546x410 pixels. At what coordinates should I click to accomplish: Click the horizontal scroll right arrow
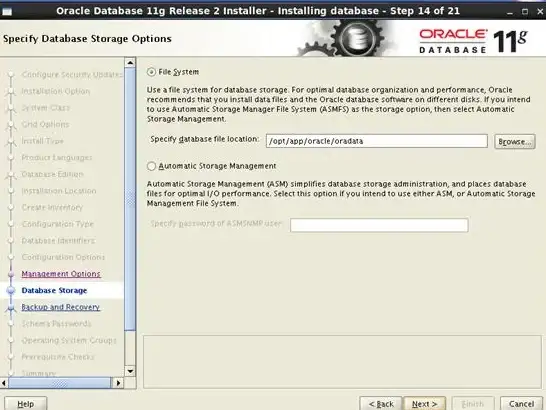pos(118,383)
